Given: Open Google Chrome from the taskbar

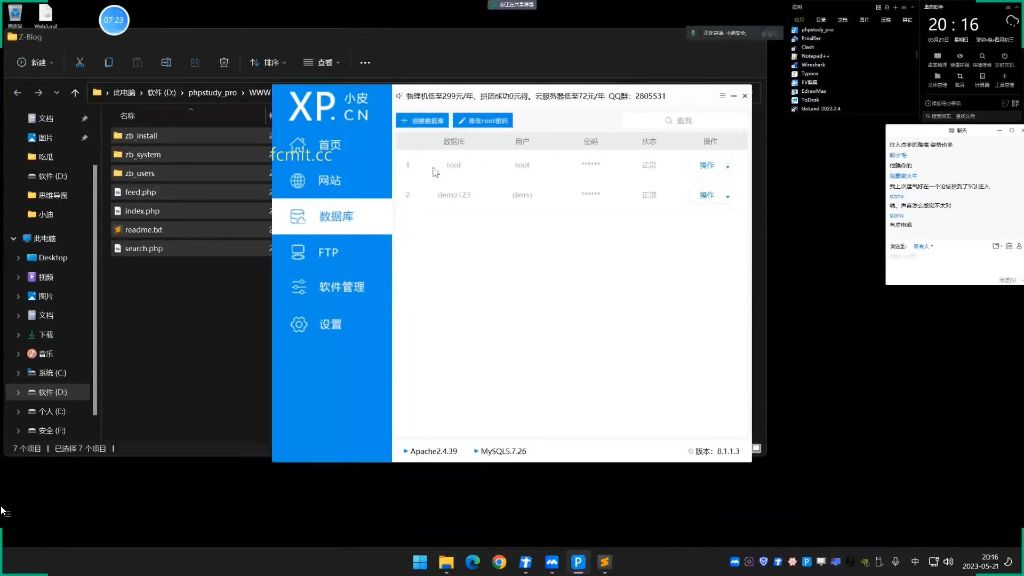Looking at the screenshot, I should 499,562.
